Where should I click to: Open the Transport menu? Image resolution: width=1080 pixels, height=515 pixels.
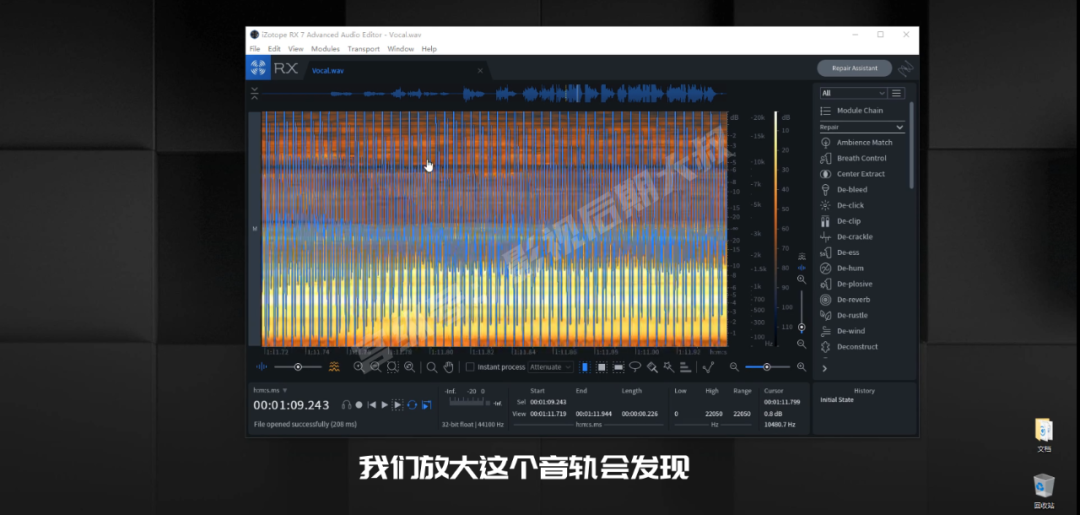pos(363,49)
